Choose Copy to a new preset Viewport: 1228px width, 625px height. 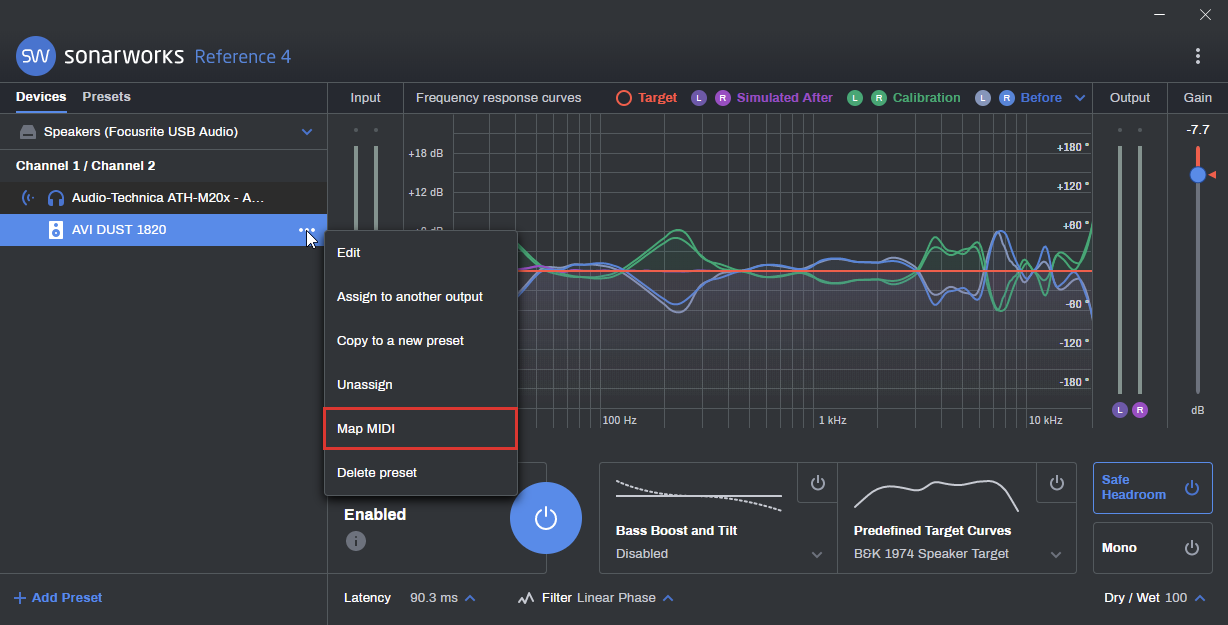tap(421, 341)
